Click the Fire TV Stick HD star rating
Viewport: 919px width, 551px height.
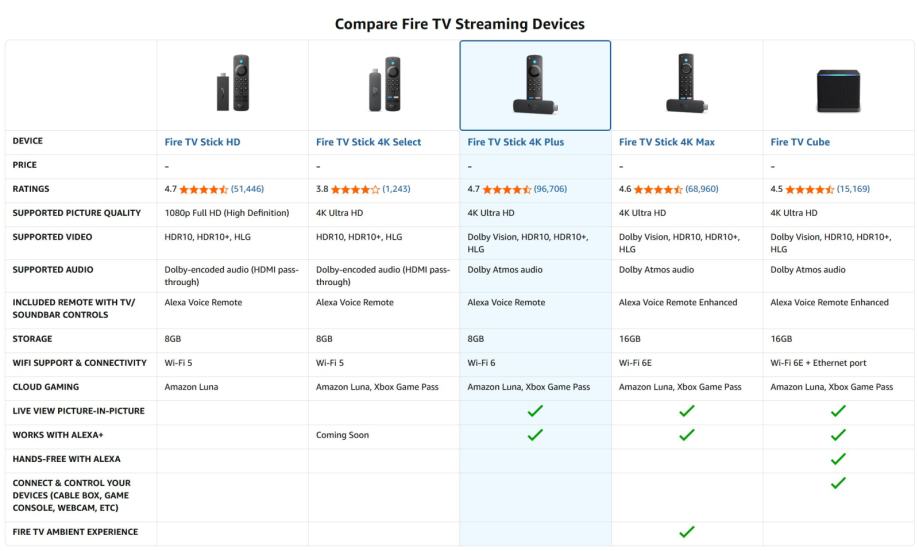point(203,189)
